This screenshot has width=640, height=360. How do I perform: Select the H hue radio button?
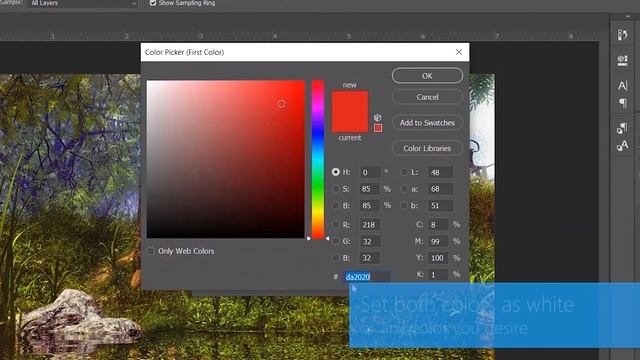coord(336,172)
